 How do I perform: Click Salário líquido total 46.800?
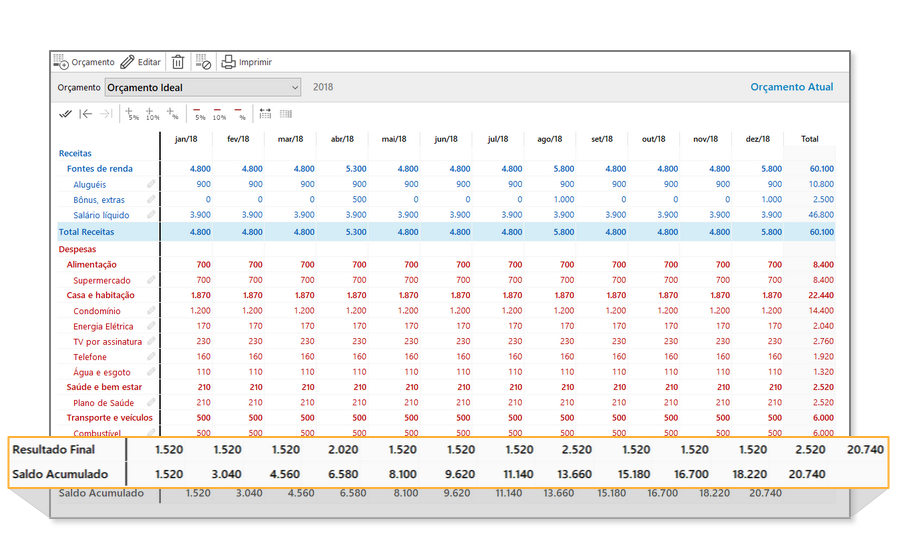pyautogui.click(x=821, y=215)
